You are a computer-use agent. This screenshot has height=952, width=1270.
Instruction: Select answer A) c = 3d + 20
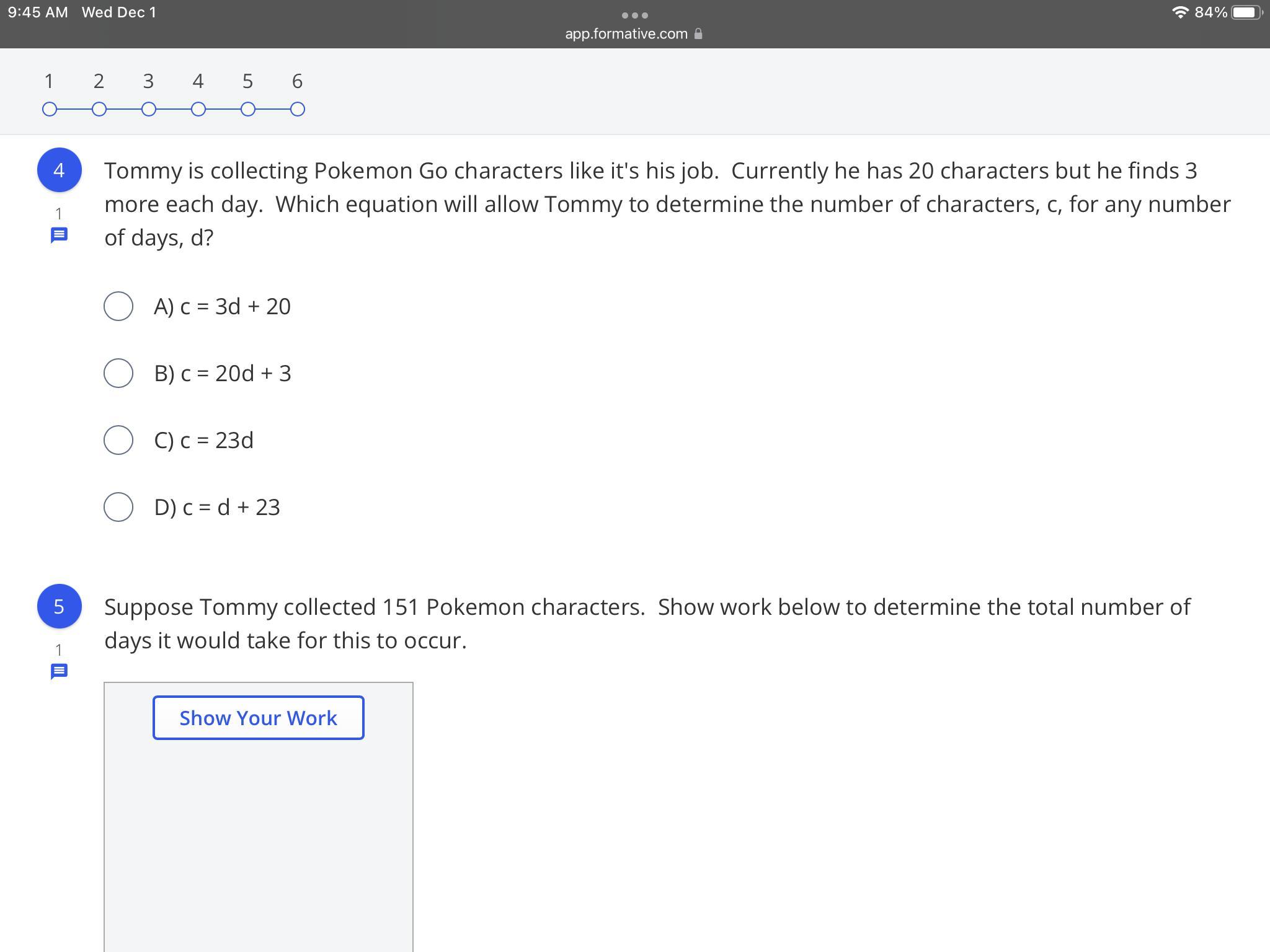tap(118, 306)
